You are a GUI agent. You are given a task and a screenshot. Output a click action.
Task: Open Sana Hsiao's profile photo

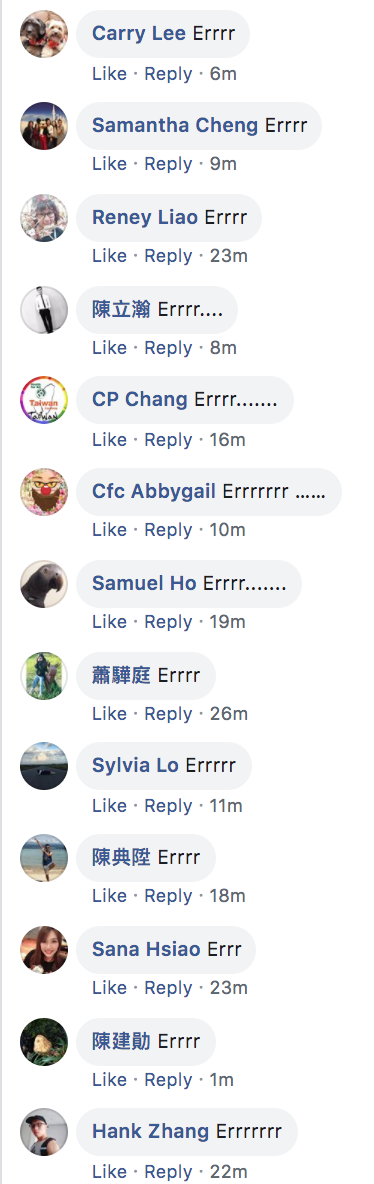[x=44, y=950]
